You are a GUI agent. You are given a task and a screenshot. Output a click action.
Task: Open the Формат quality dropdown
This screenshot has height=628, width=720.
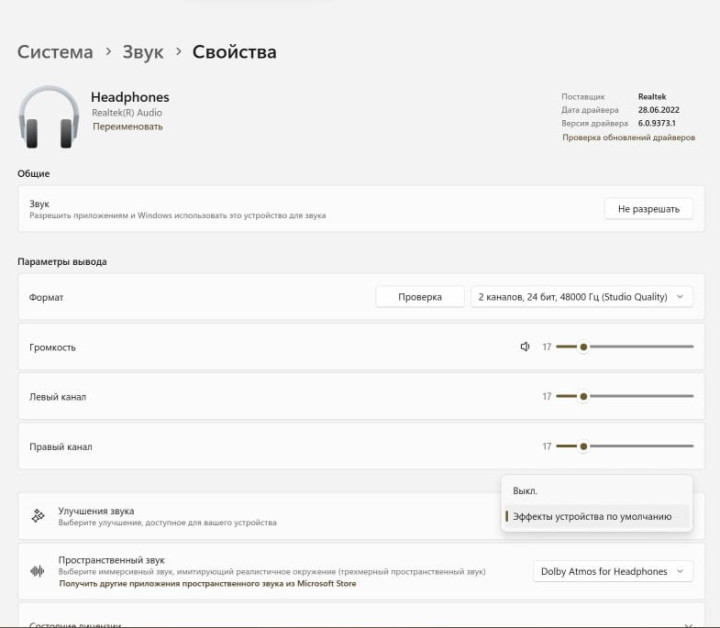coord(581,297)
